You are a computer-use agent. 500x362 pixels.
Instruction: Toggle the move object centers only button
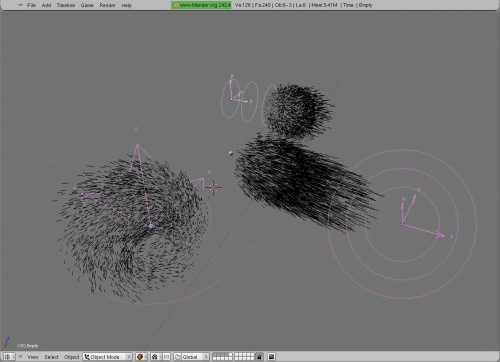point(167,357)
